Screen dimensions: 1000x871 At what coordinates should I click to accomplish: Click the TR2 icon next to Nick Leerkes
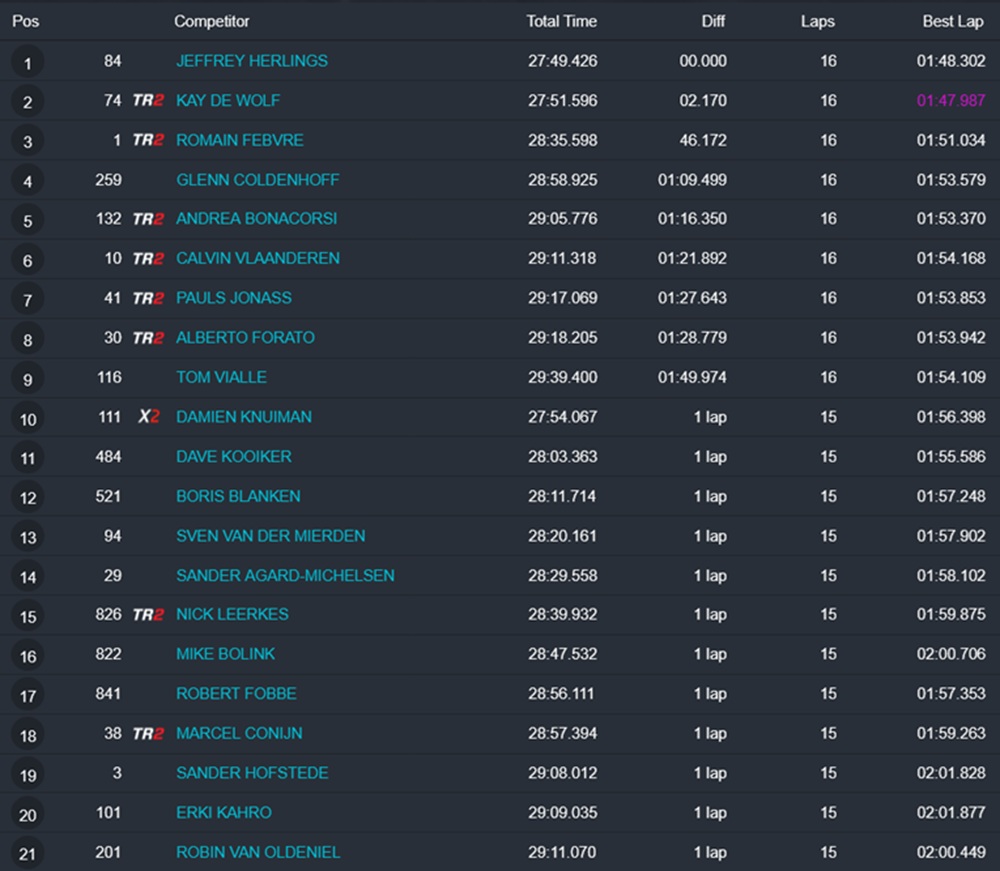pyautogui.click(x=148, y=615)
